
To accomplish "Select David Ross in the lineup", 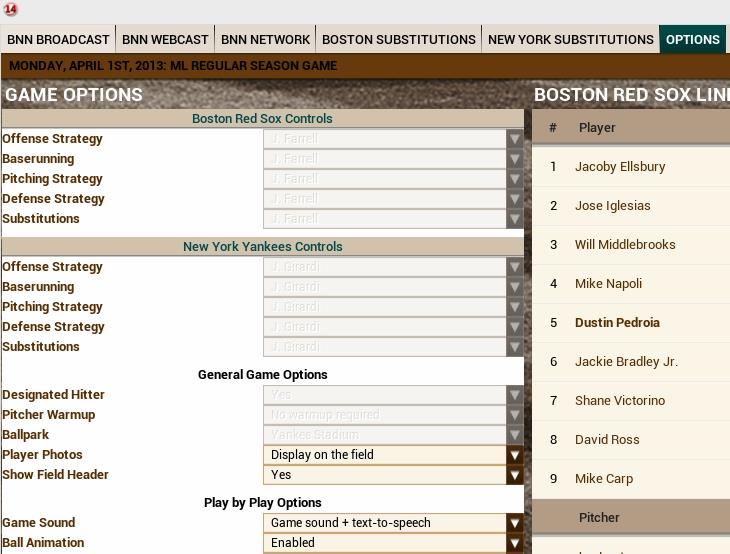I will click(607, 440).
